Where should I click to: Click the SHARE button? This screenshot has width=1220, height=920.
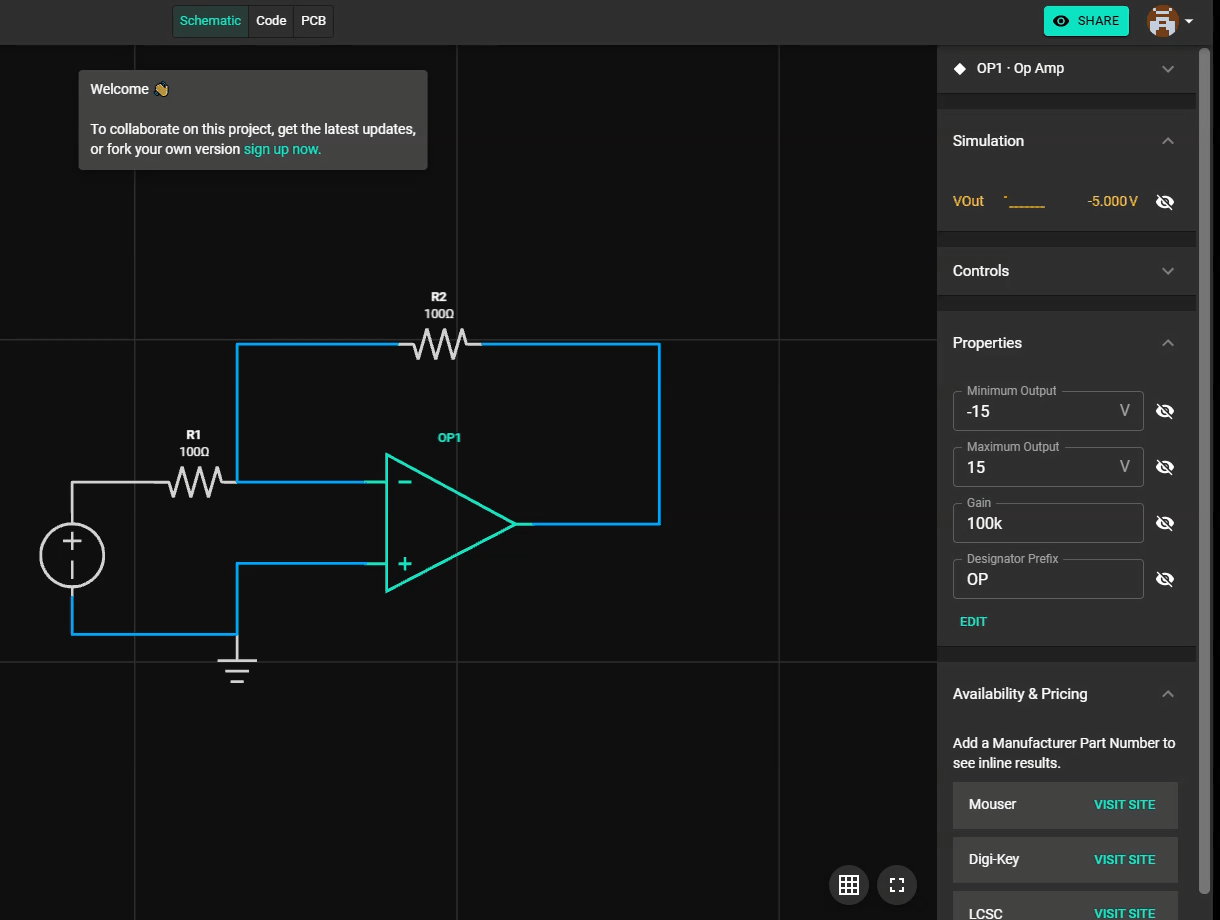pyautogui.click(x=1086, y=21)
